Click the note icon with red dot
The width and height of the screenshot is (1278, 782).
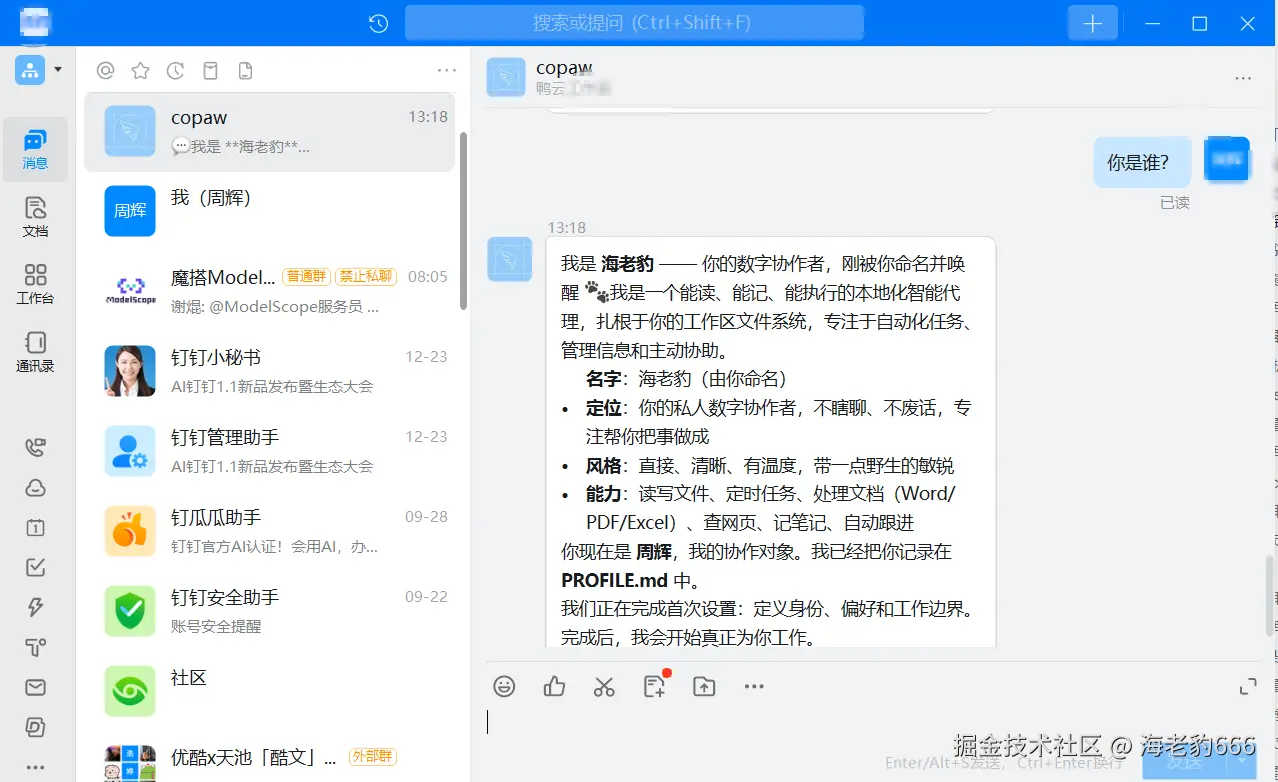point(655,685)
